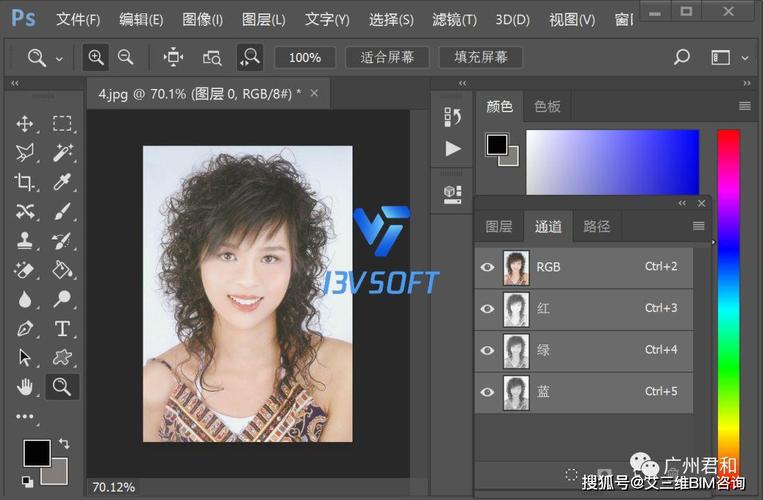Select the Eyedropper tool
The width and height of the screenshot is (763, 500).
tap(62, 182)
